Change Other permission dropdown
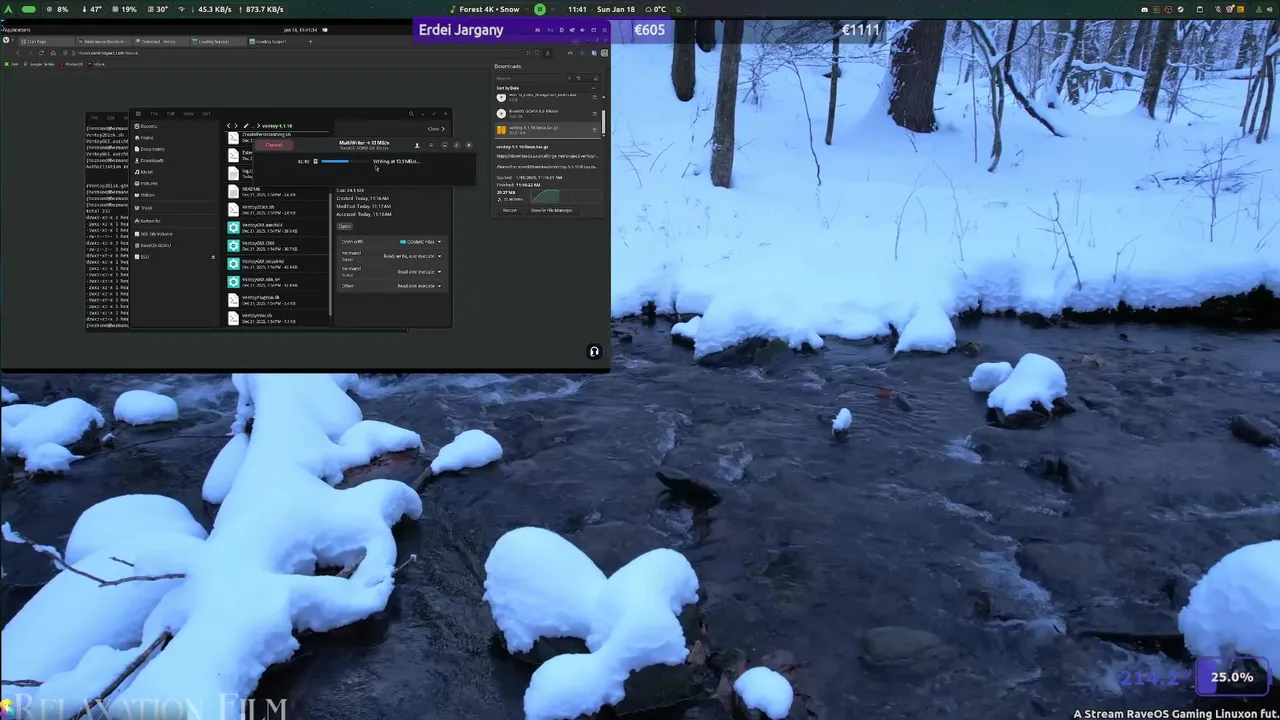This screenshot has height=720, width=1280. click(419, 286)
